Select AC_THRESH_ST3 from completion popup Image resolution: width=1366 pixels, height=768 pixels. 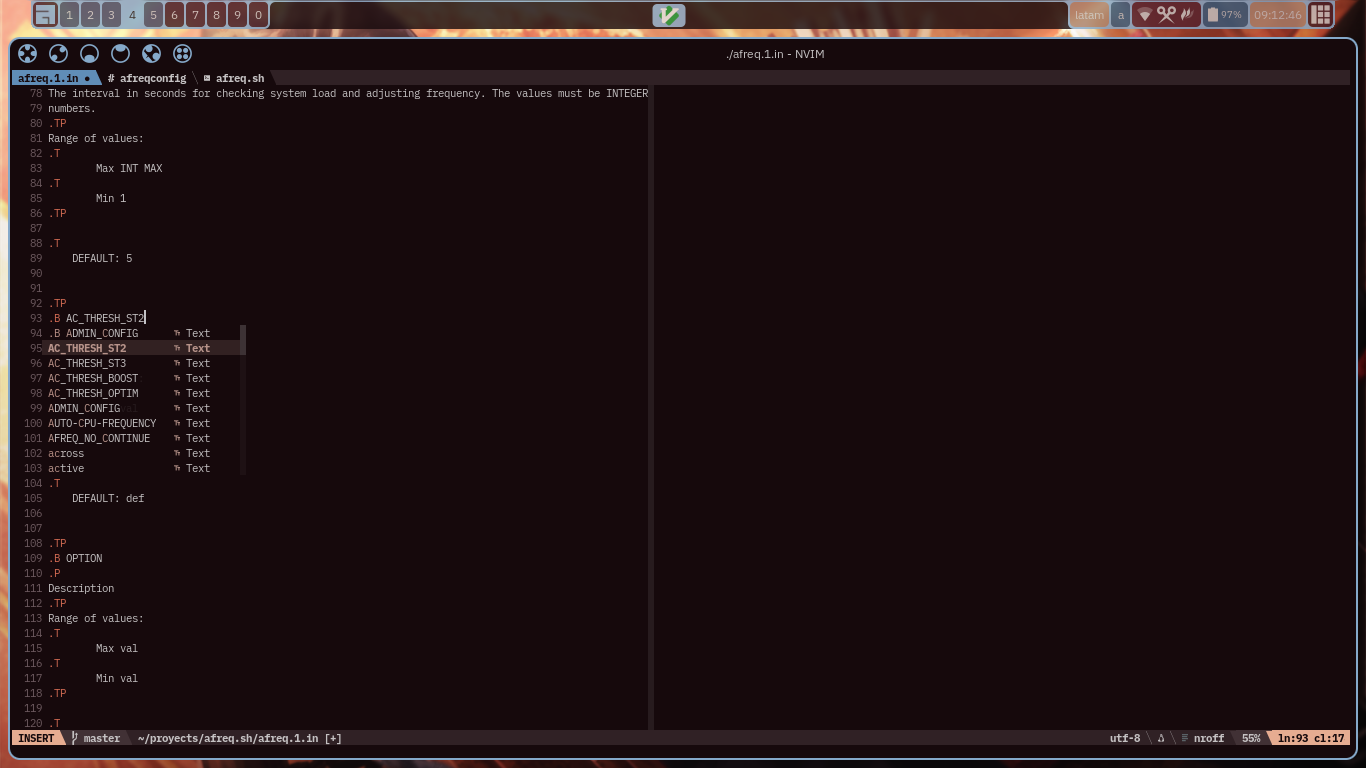click(87, 363)
